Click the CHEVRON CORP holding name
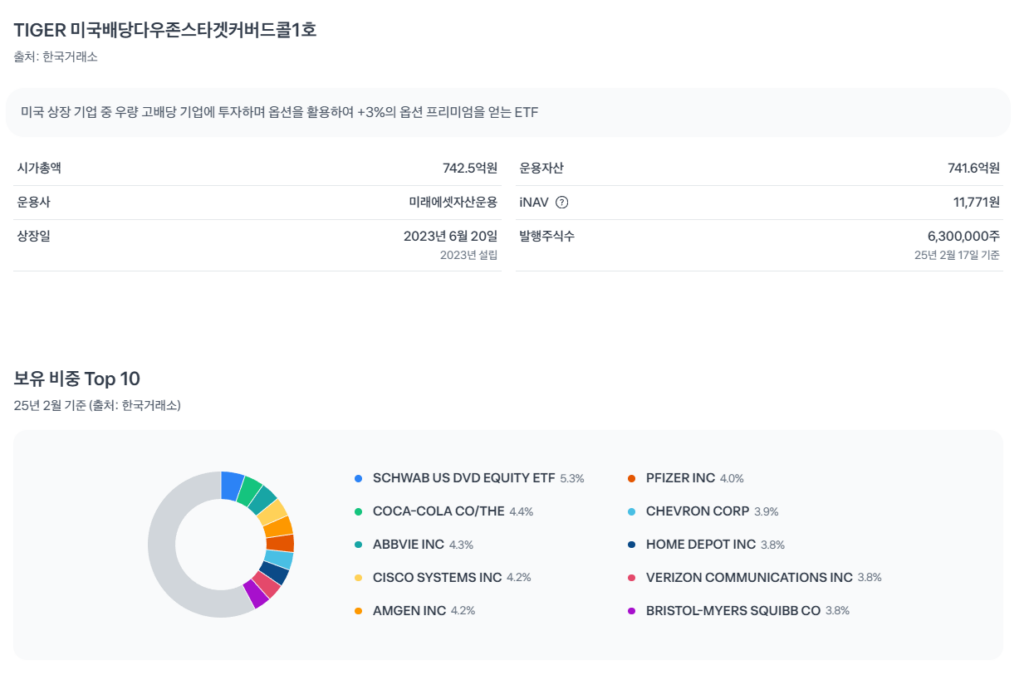Viewport: 1024px width, 699px height. point(697,511)
